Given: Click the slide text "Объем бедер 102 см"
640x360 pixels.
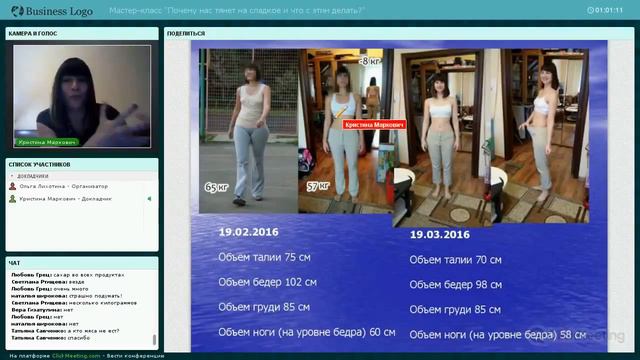Looking at the screenshot, I should [267, 282].
